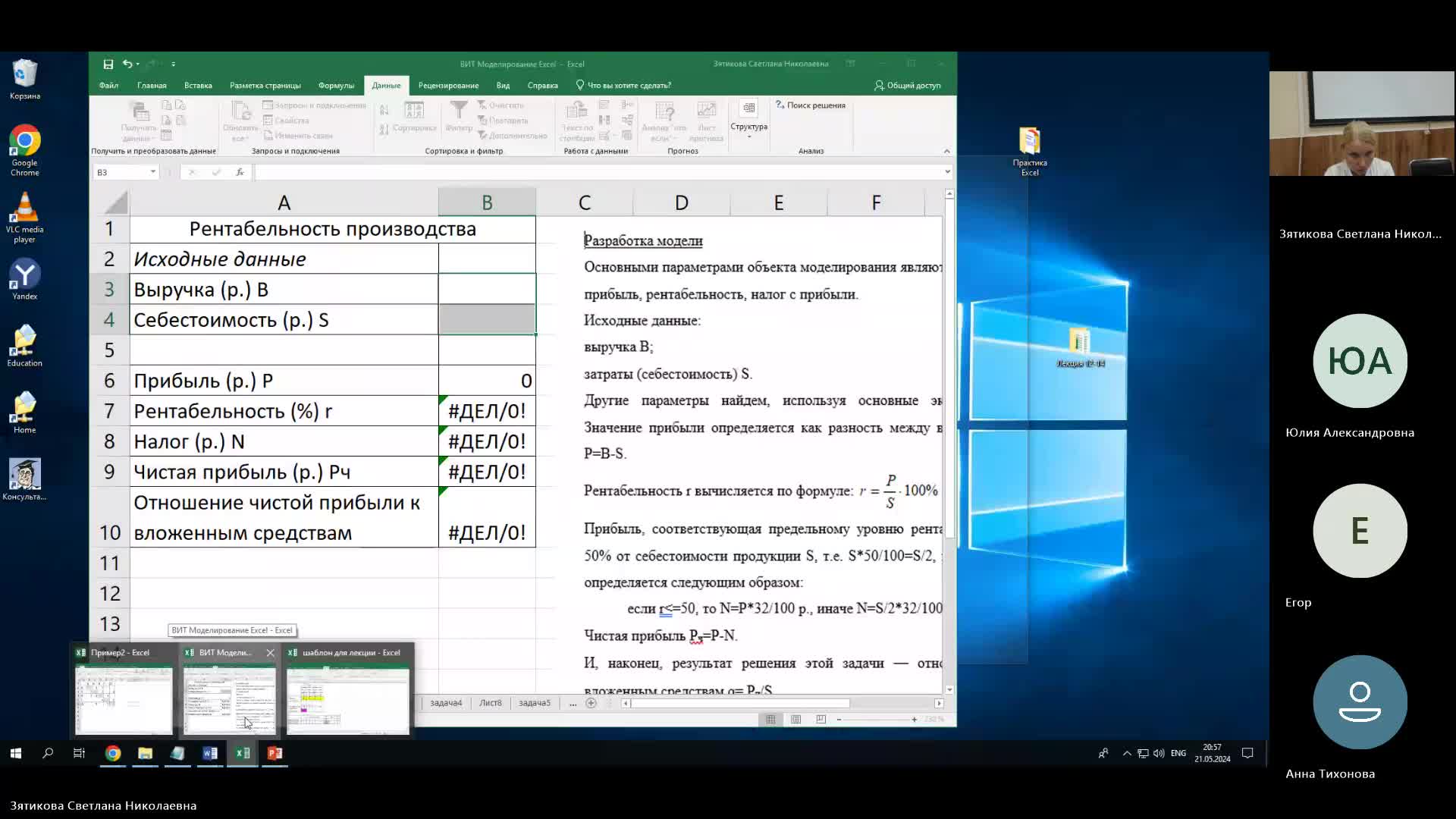Click the Undo arrow icon
This screenshot has width=1456, height=819.
[x=127, y=64]
